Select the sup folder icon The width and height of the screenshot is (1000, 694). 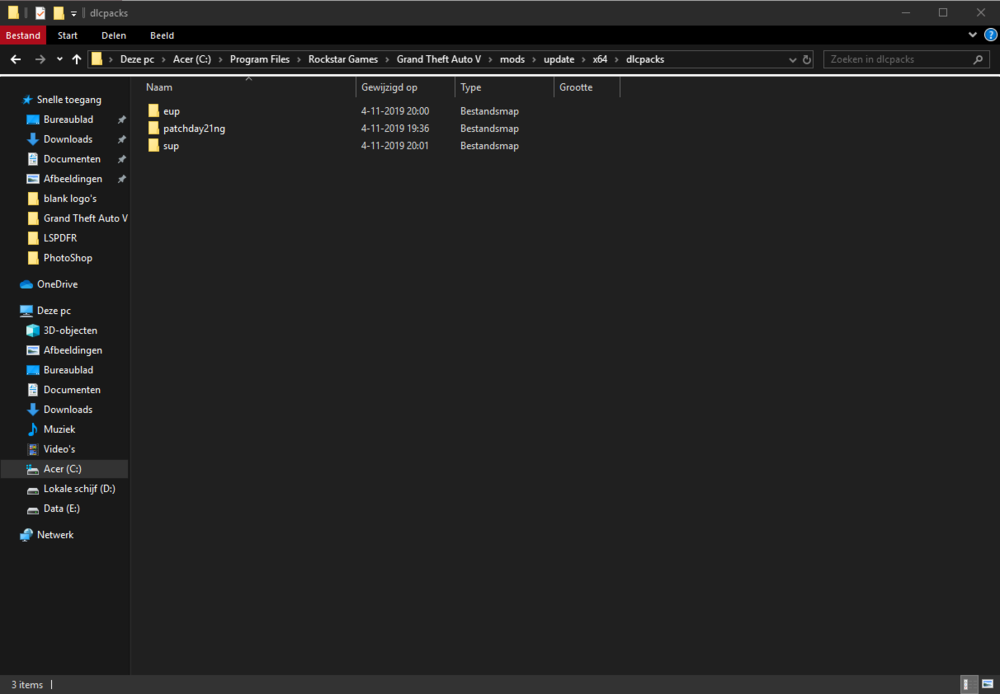point(154,145)
